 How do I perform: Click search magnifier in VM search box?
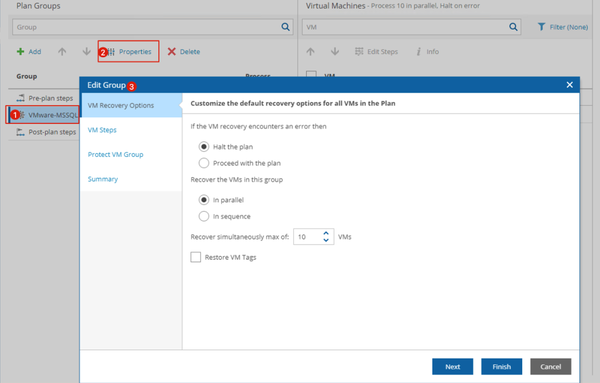pyautogui.click(x=513, y=27)
